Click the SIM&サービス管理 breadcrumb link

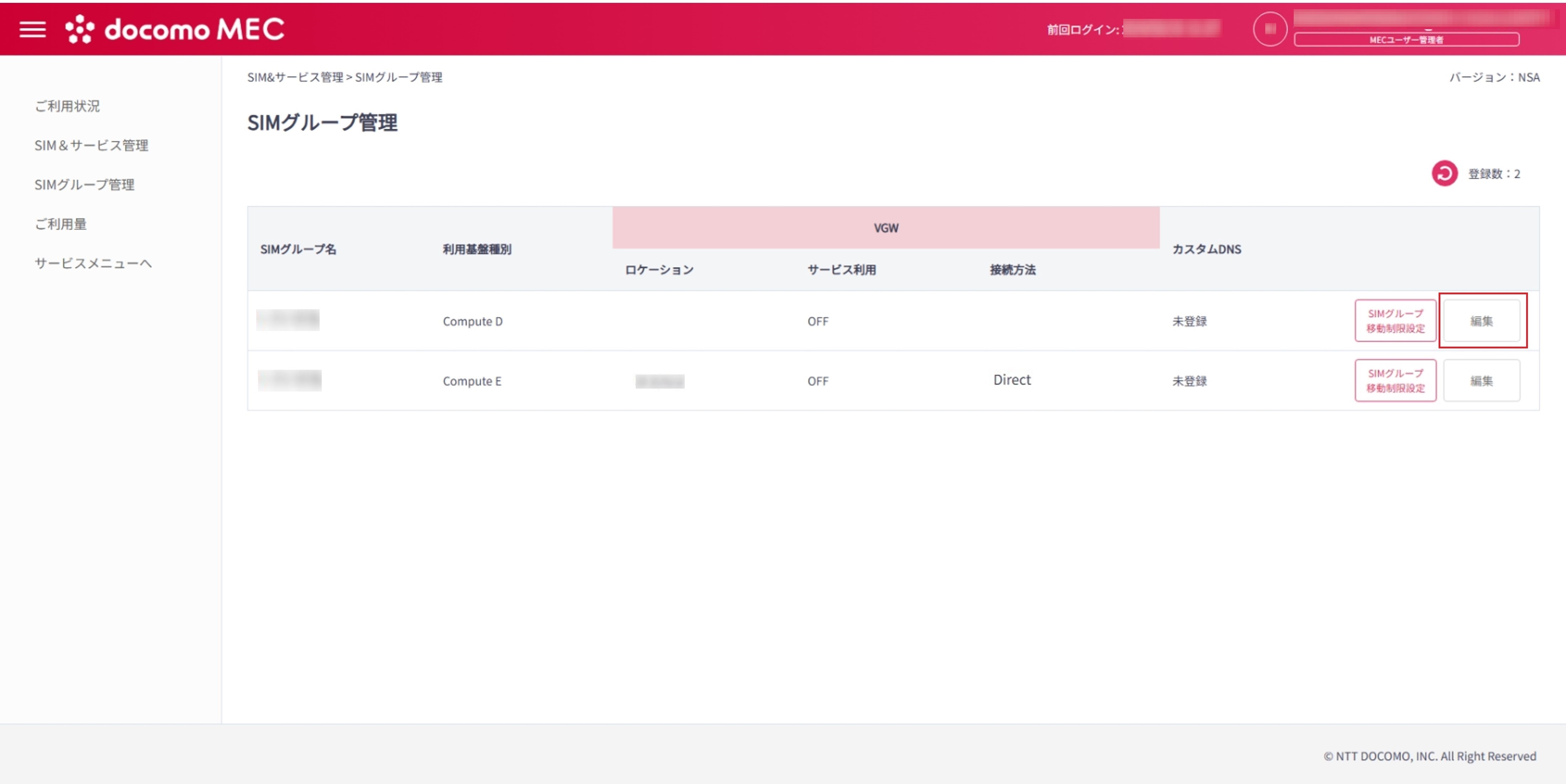tap(295, 77)
